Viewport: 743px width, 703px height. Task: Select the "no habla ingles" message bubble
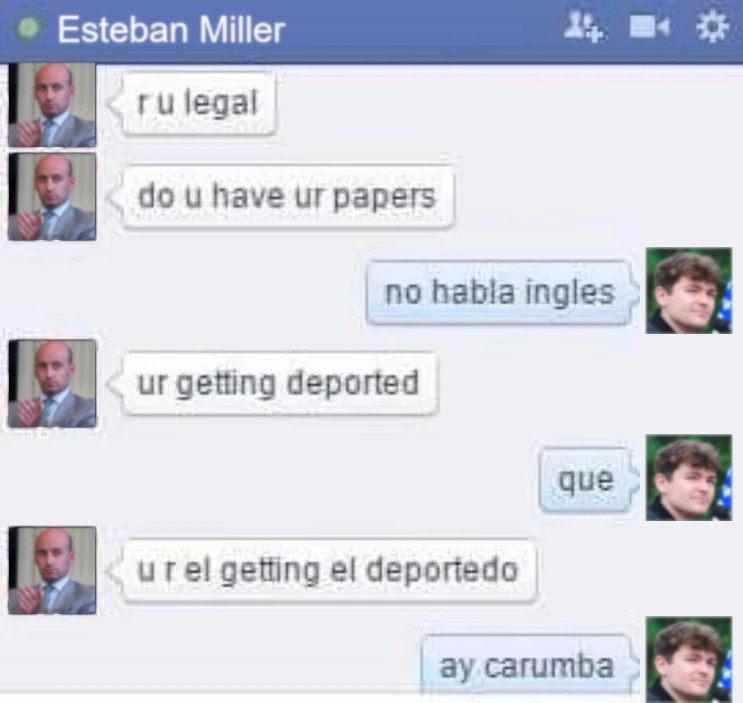tap(499, 292)
